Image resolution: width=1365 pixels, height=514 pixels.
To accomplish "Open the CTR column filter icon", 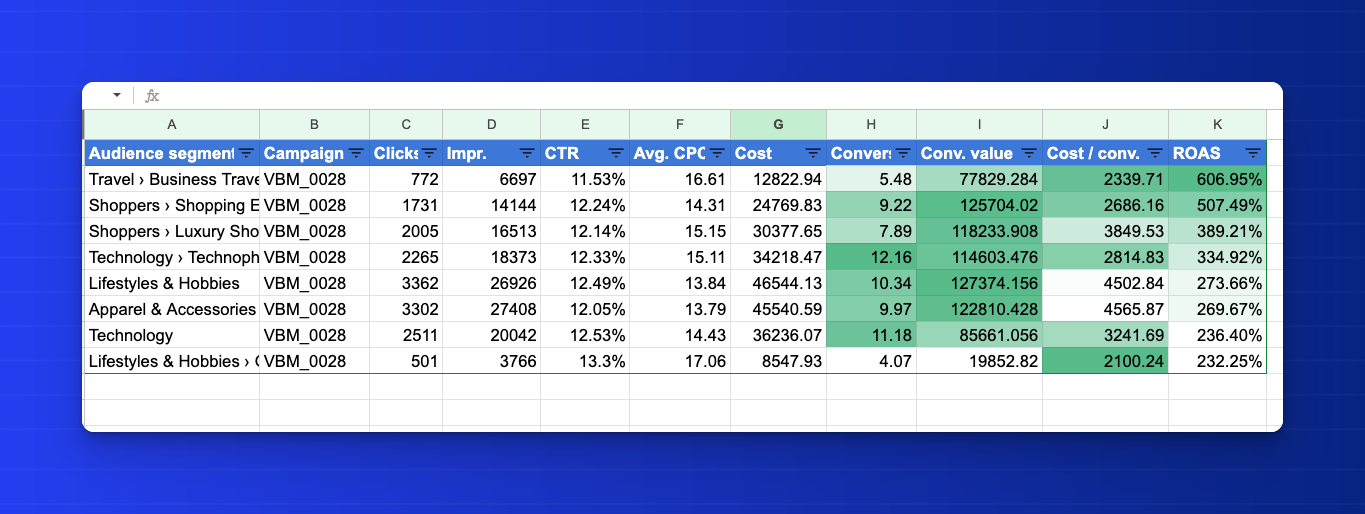I will [x=615, y=154].
